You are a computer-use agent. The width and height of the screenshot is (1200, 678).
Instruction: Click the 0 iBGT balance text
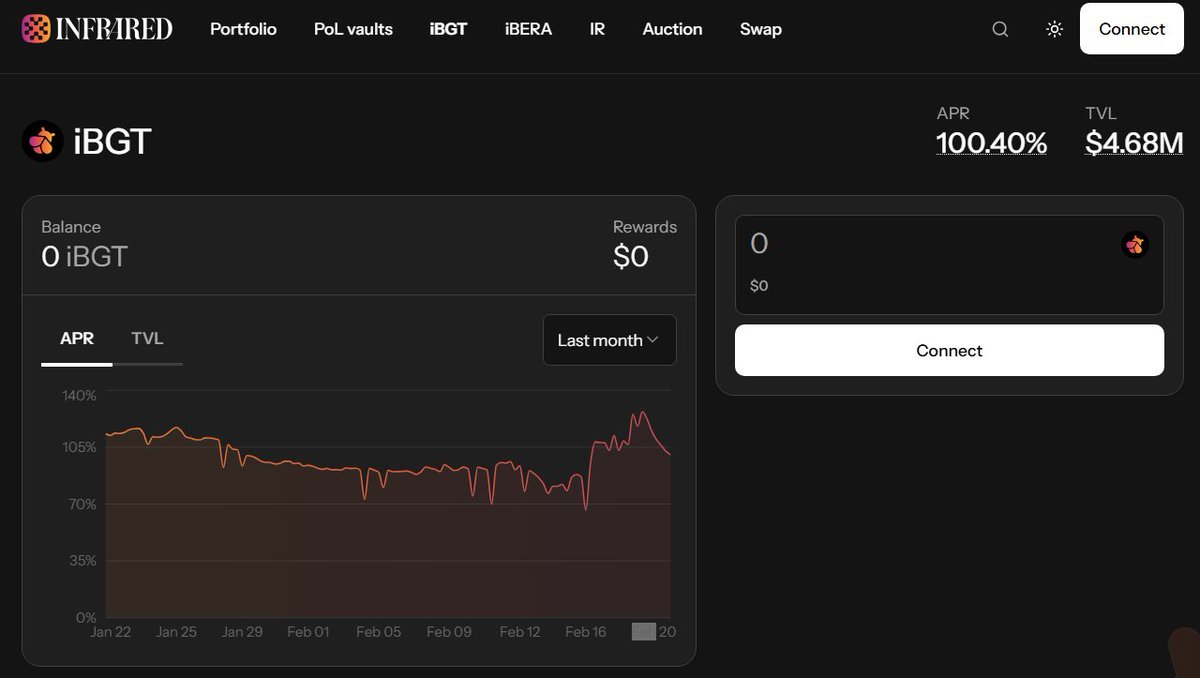pyautogui.click(x=84, y=257)
